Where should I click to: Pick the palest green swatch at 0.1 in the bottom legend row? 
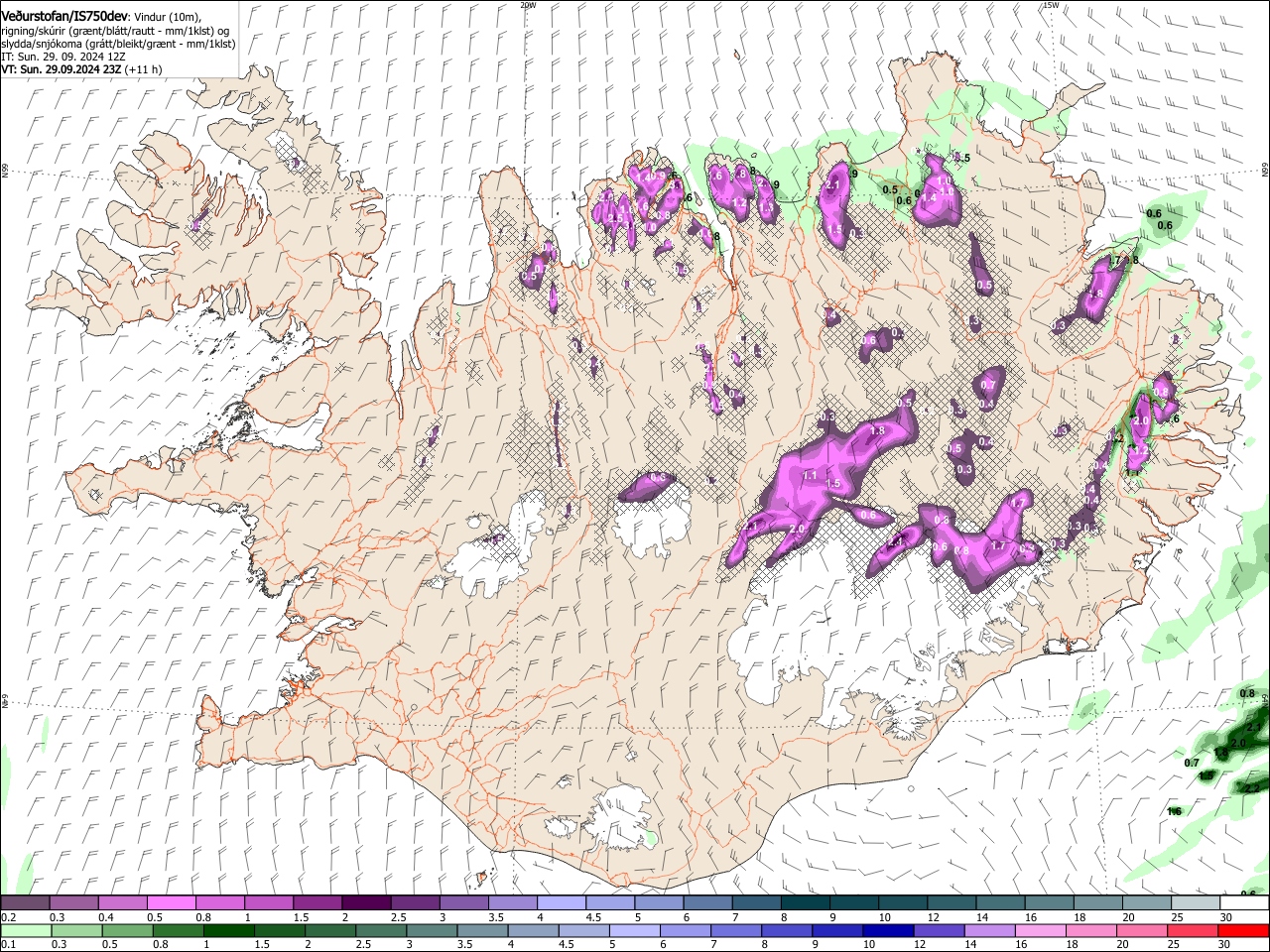[25, 930]
